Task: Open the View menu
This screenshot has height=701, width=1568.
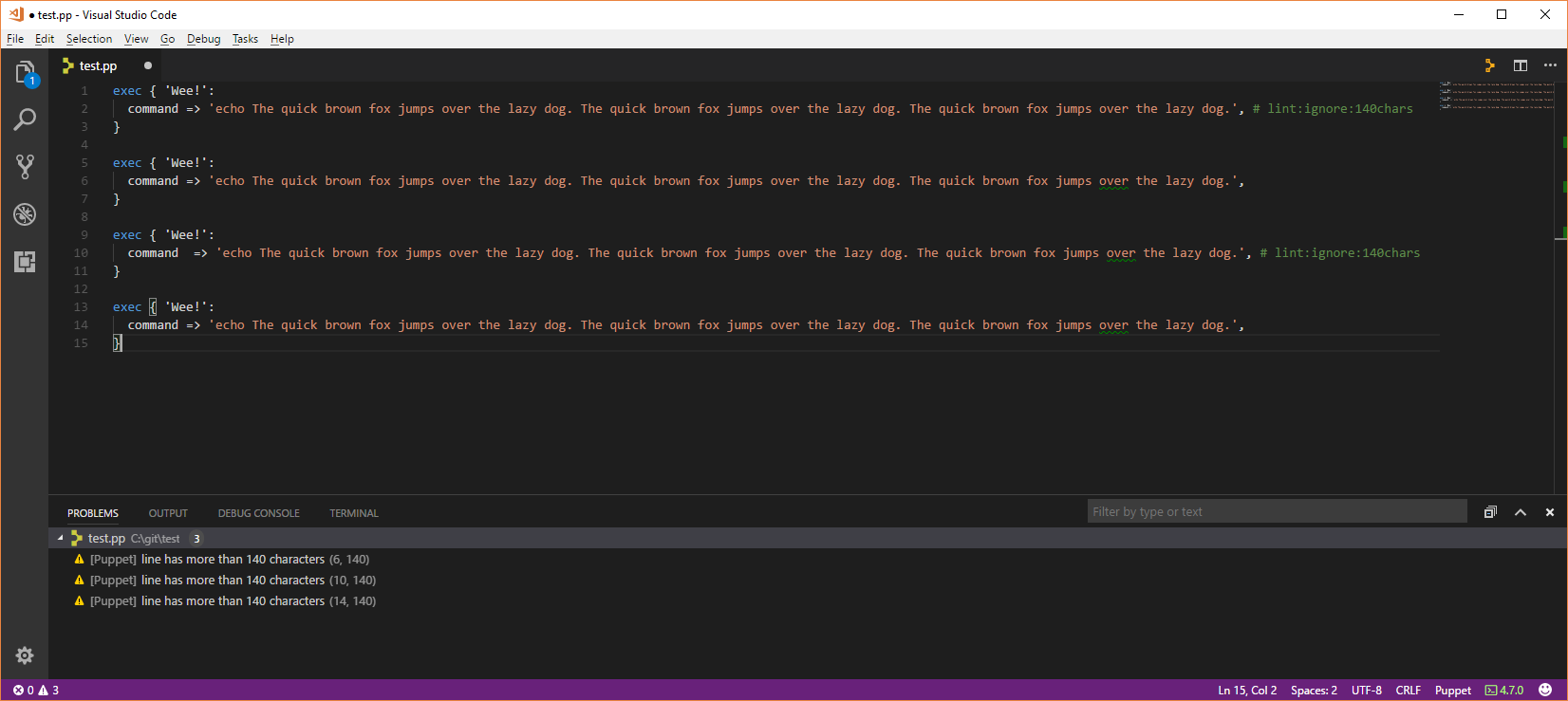Action: (137, 39)
